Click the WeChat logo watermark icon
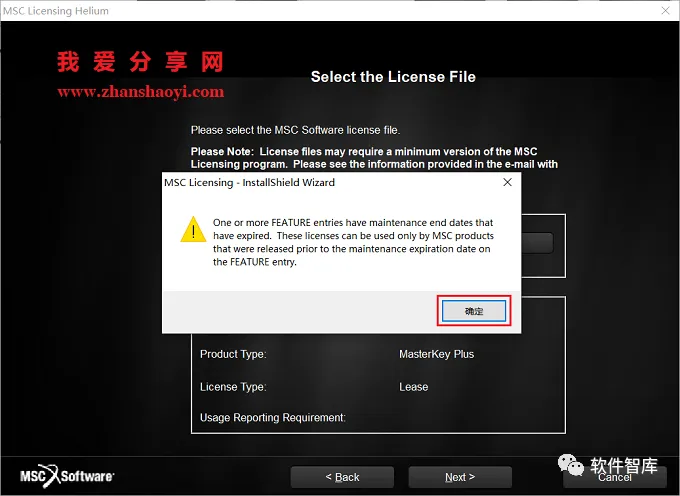This screenshot has height=496, width=680. pyautogui.click(x=571, y=465)
